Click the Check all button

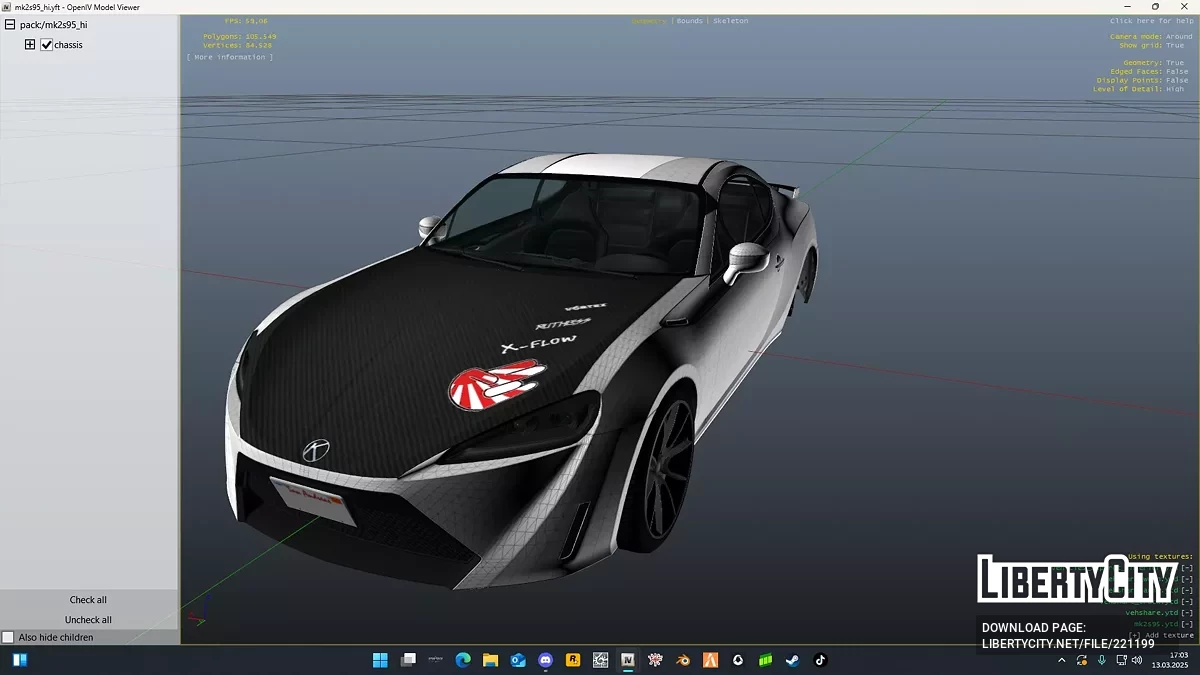88,600
